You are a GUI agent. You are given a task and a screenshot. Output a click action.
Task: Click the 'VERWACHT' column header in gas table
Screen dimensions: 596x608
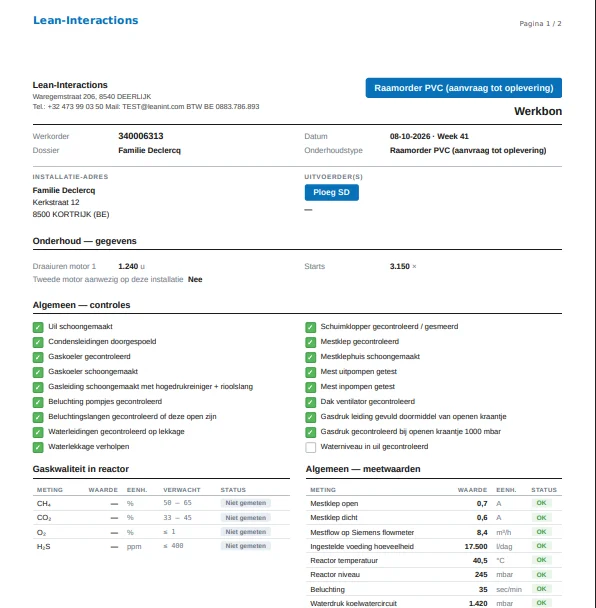tap(182, 490)
